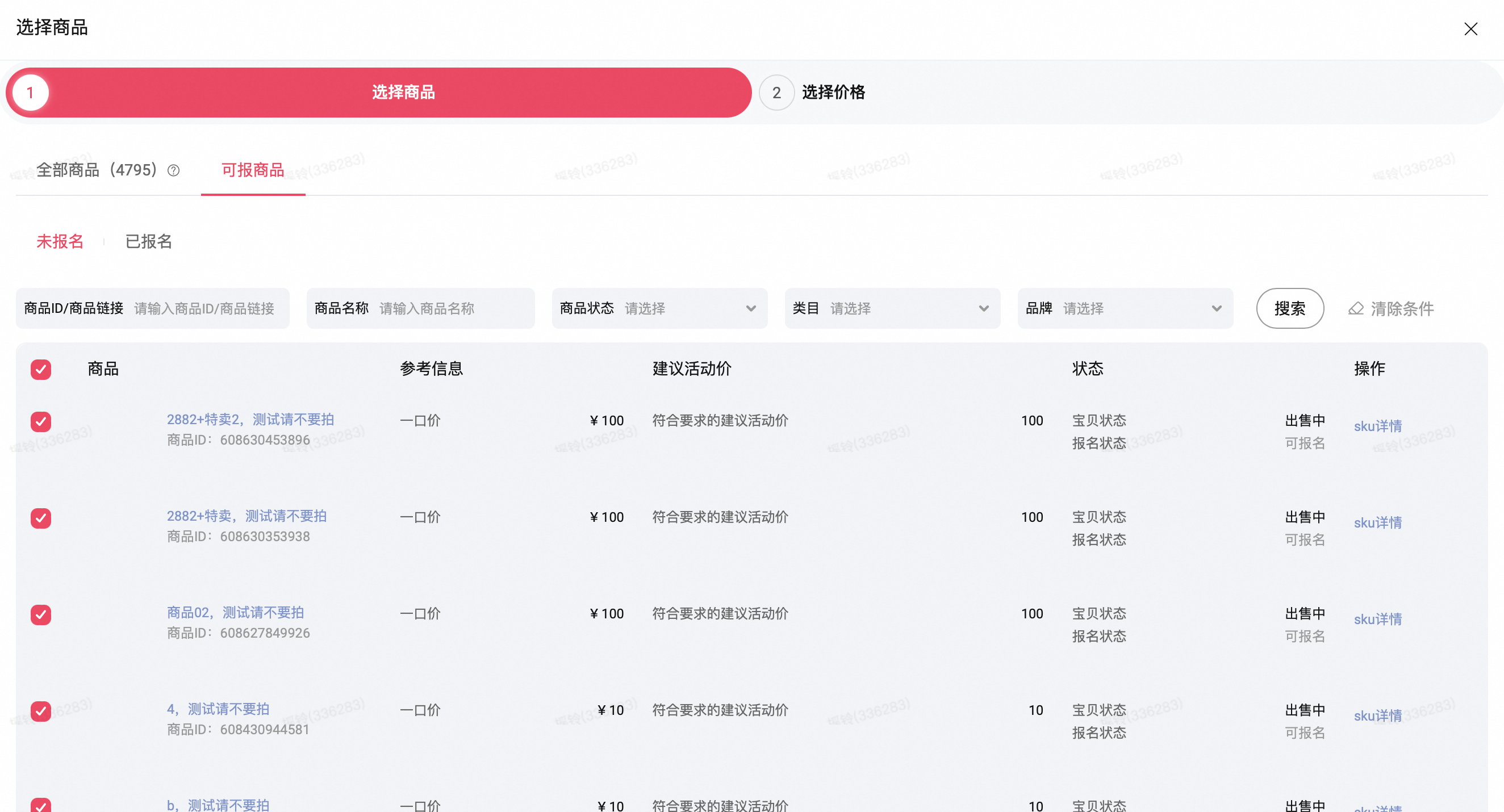
Task: Click the 商品ID: 608627849926 text
Action: click(238, 633)
